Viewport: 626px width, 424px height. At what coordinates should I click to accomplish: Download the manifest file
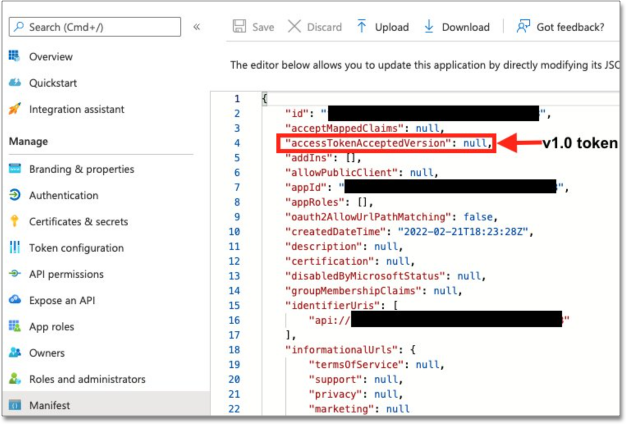(x=456, y=27)
